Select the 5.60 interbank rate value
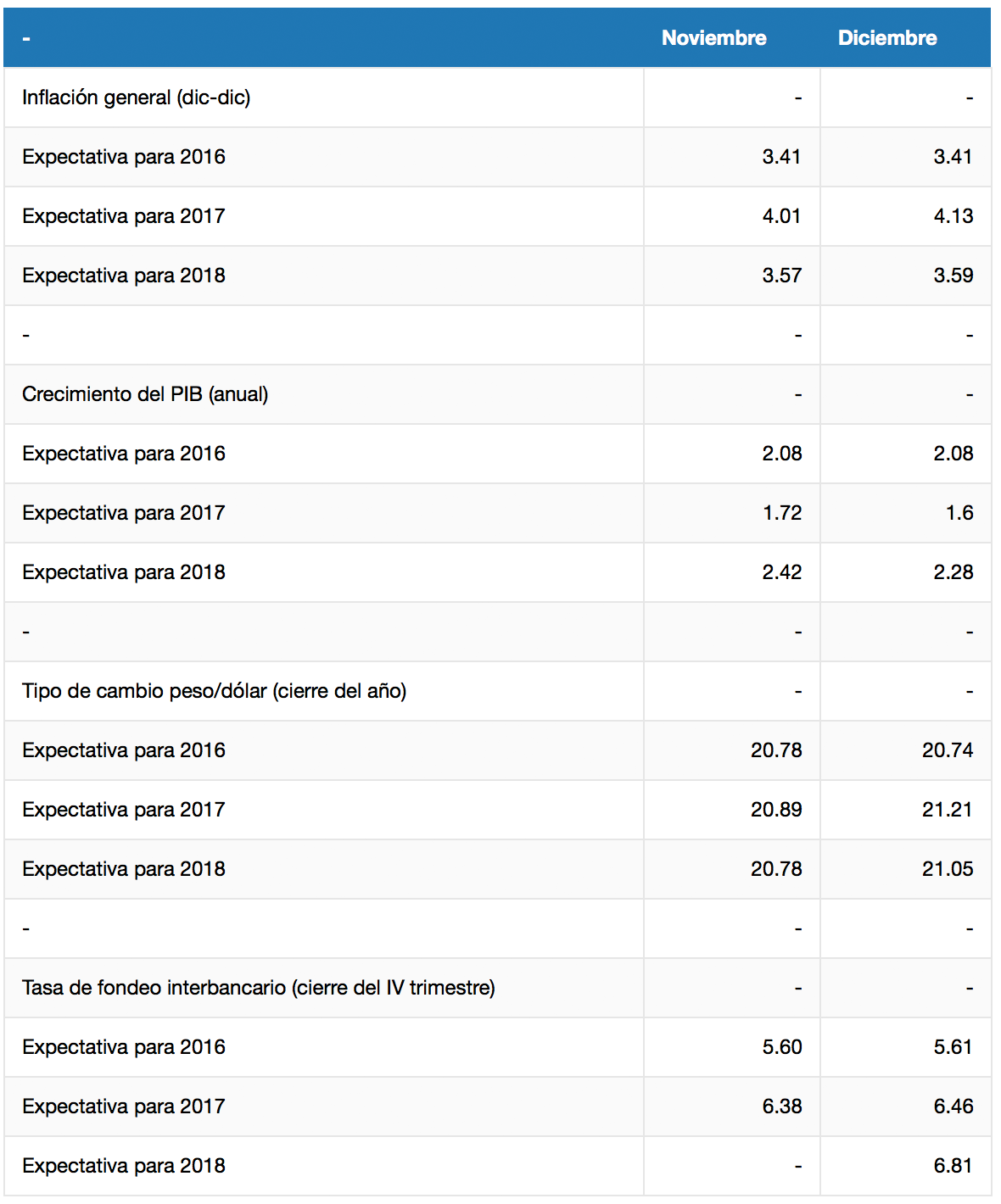 coord(781,1047)
